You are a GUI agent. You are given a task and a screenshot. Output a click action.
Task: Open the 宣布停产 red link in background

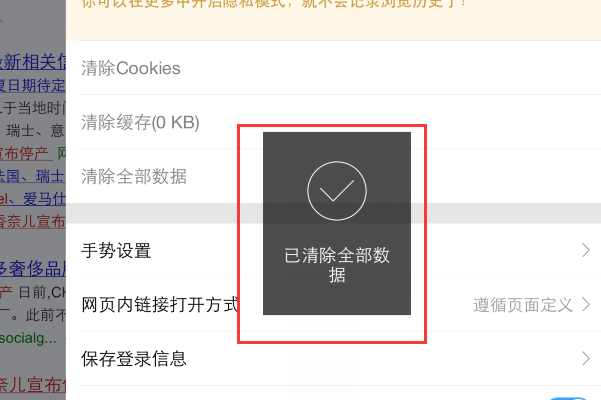pyautogui.click(x=25, y=154)
